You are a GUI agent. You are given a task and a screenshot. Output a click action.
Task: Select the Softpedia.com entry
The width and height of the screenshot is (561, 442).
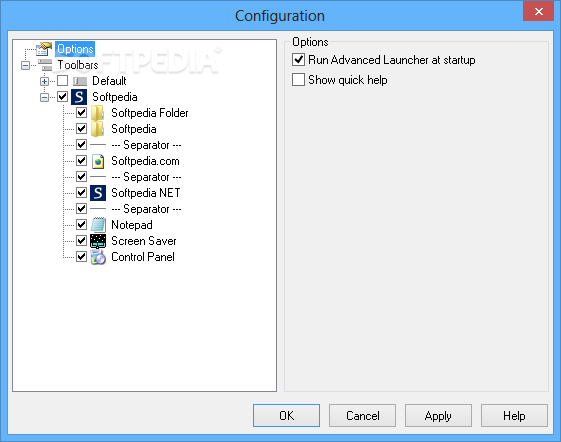(145, 161)
